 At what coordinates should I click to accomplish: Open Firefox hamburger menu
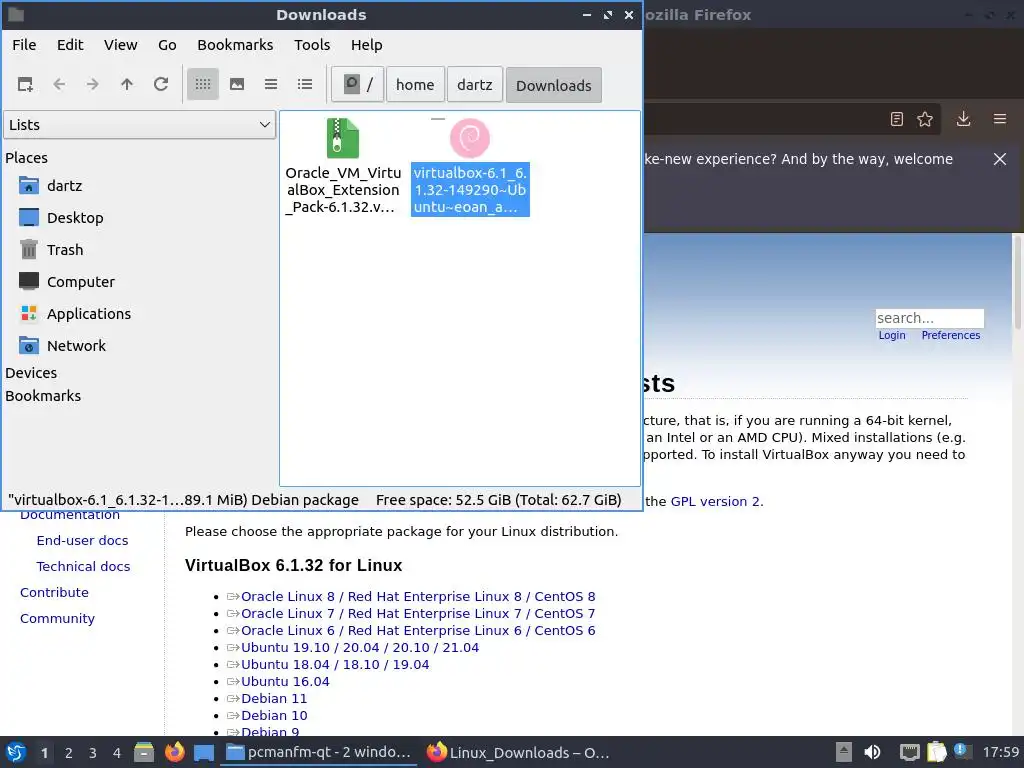(1000, 119)
